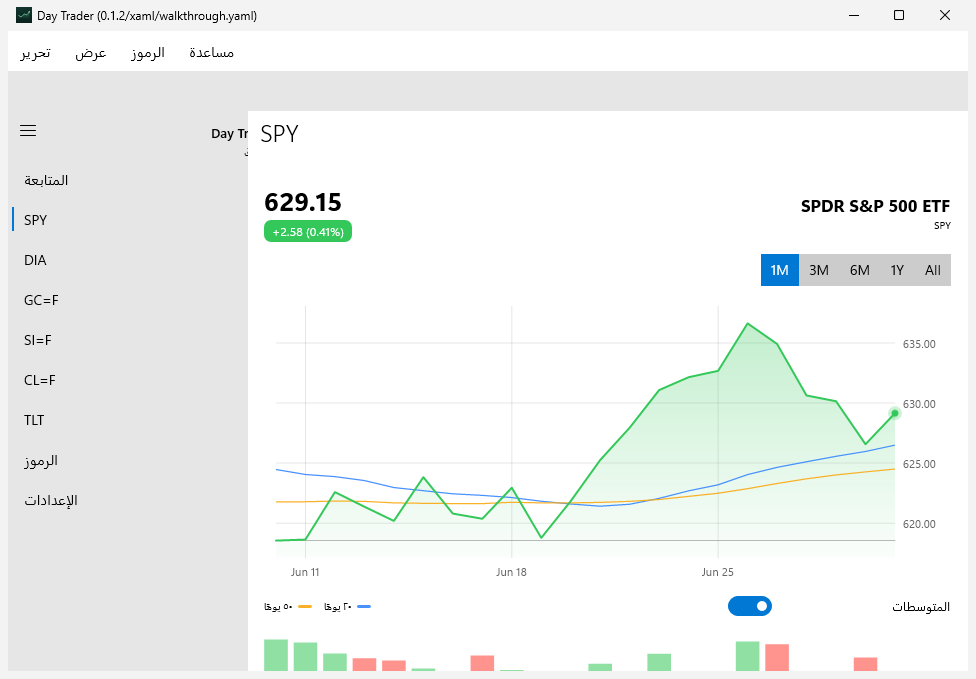This screenshot has width=976, height=679.
Task: Open الإعدادات settings in sidebar
Action: point(128,500)
